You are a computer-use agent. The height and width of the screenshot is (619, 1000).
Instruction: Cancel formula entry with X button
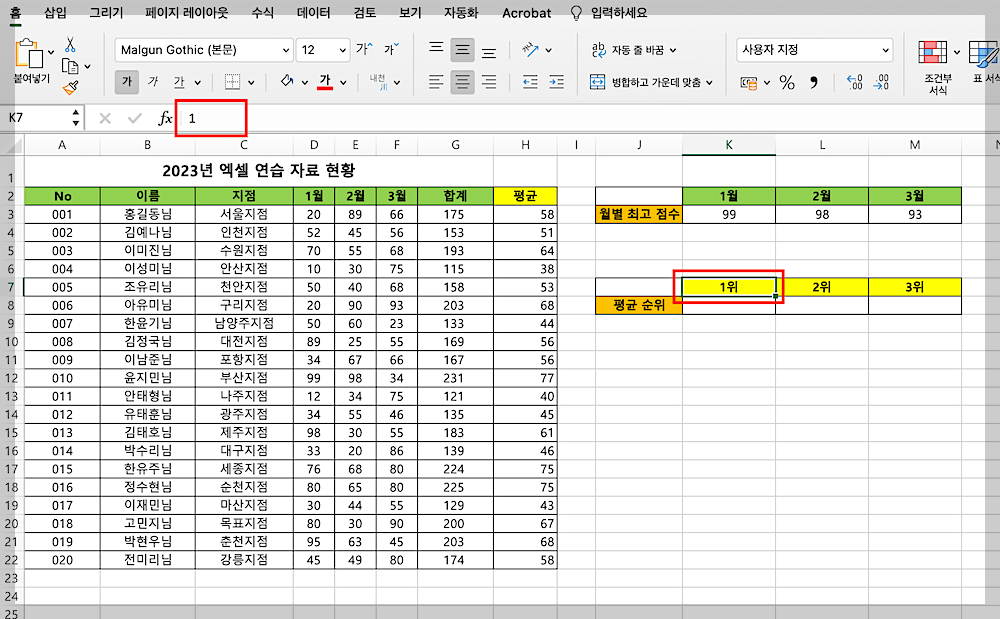(x=105, y=118)
